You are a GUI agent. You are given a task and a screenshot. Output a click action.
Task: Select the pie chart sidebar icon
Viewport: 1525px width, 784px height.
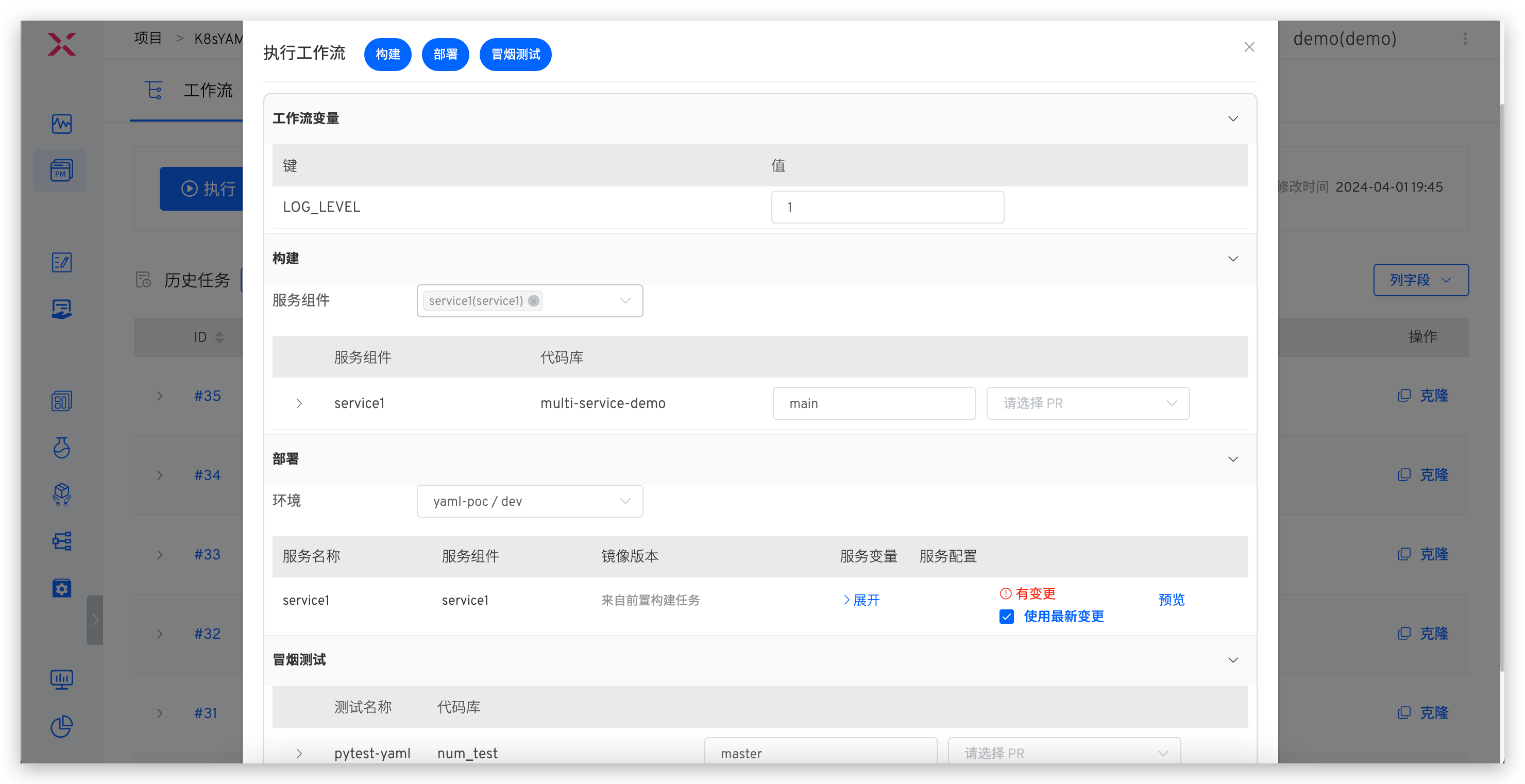pyautogui.click(x=62, y=727)
